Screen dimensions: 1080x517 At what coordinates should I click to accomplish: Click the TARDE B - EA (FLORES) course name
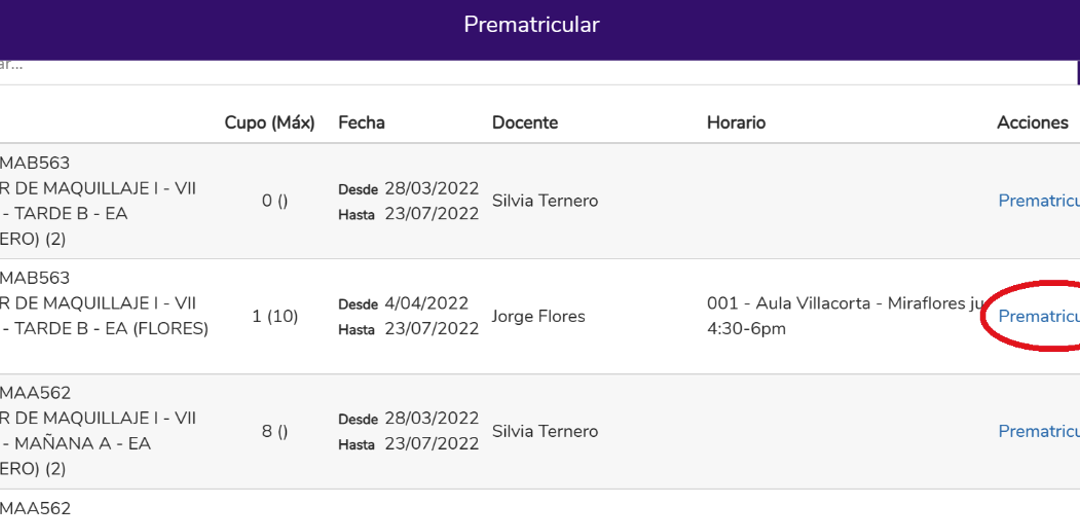pyautogui.click(x=104, y=329)
